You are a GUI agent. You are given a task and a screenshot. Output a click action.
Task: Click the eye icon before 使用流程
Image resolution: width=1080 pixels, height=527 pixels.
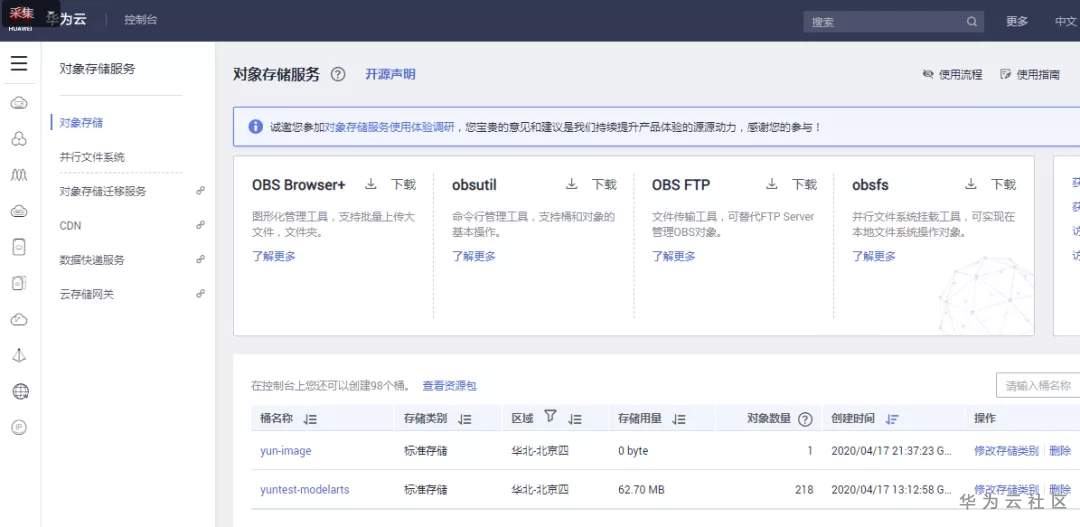[x=928, y=74]
